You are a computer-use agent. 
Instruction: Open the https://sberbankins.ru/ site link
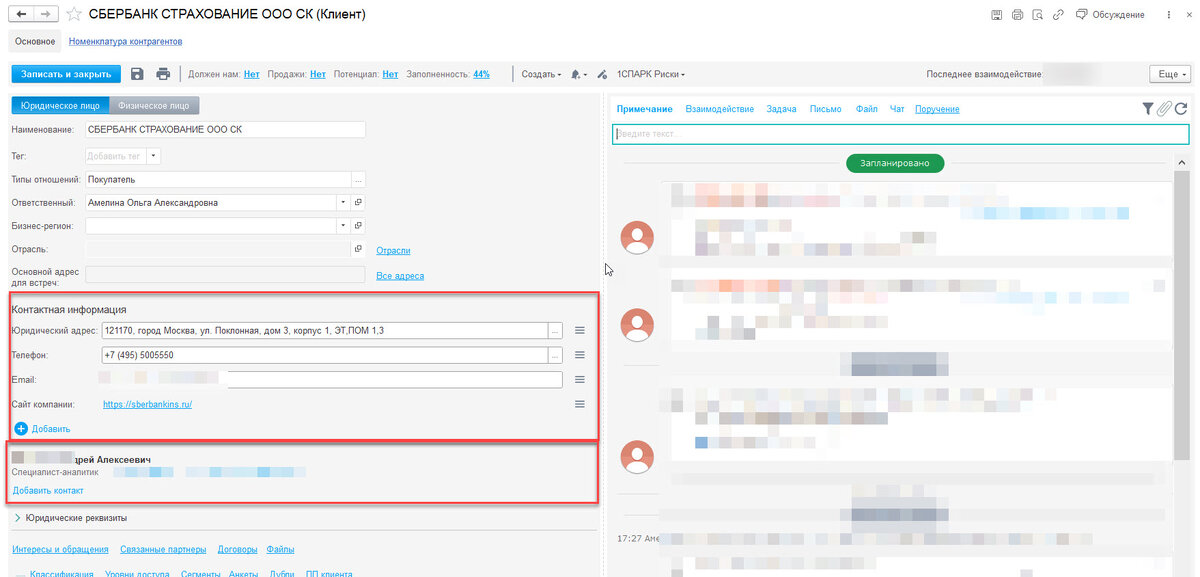pos(147,404)
